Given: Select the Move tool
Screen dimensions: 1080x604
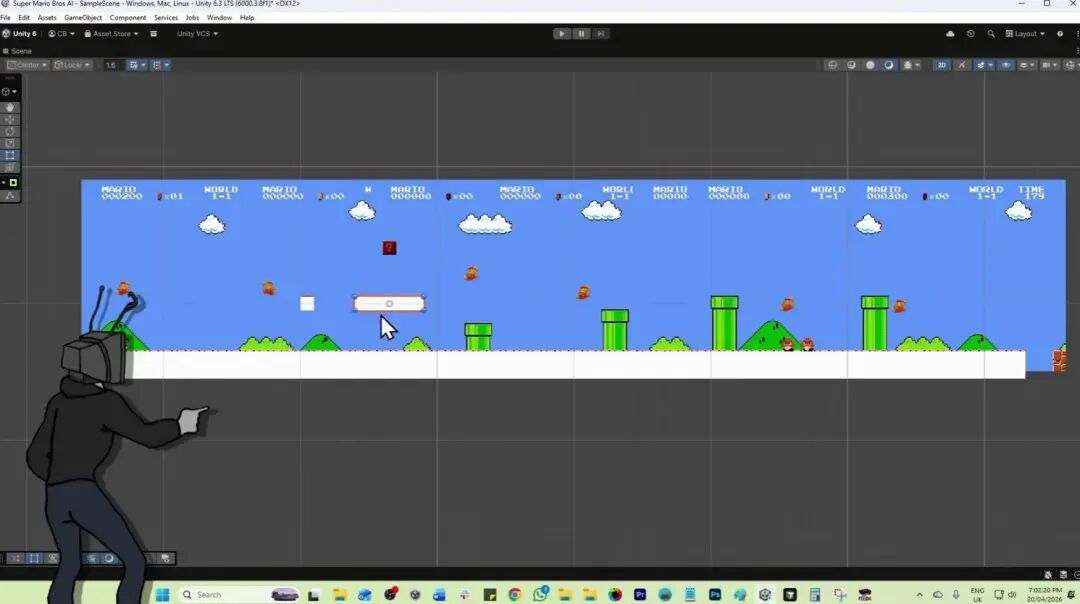Looking at the screenshot, I should [x=10, y=119].
